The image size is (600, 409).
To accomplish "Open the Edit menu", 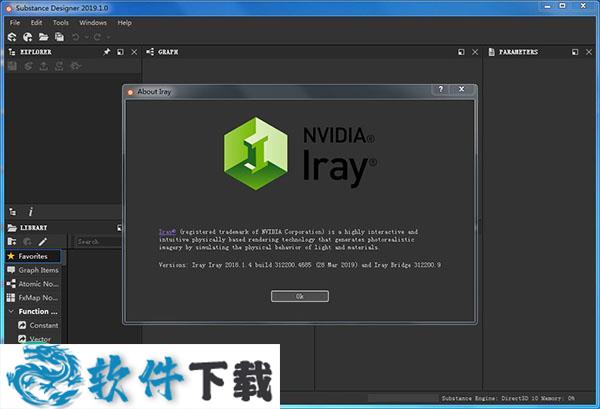I will pos(36,23).
